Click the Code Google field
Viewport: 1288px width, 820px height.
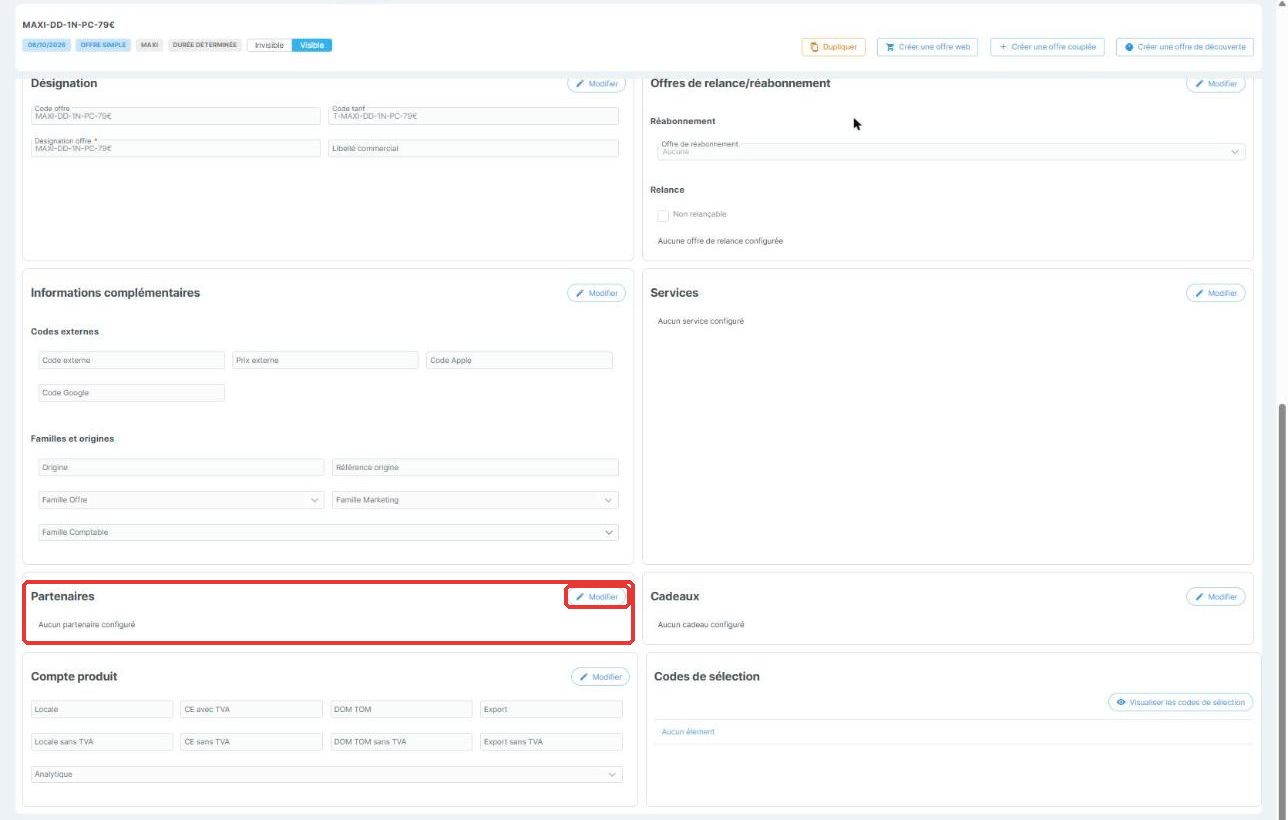pyautogui.click(x=131, y=393)
